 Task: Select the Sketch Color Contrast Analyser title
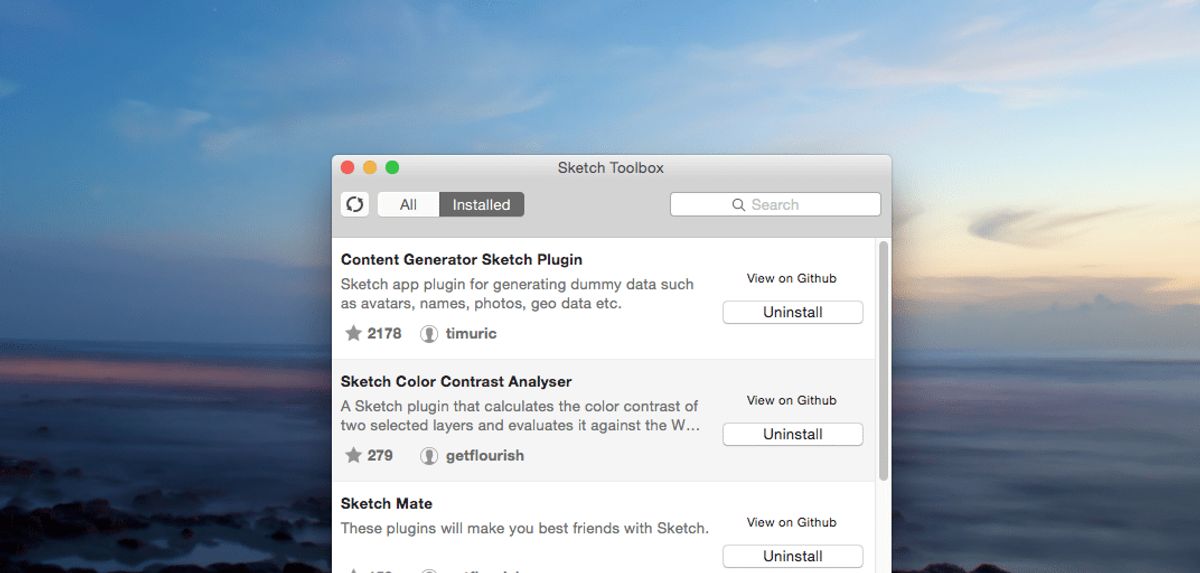[456, 382]
